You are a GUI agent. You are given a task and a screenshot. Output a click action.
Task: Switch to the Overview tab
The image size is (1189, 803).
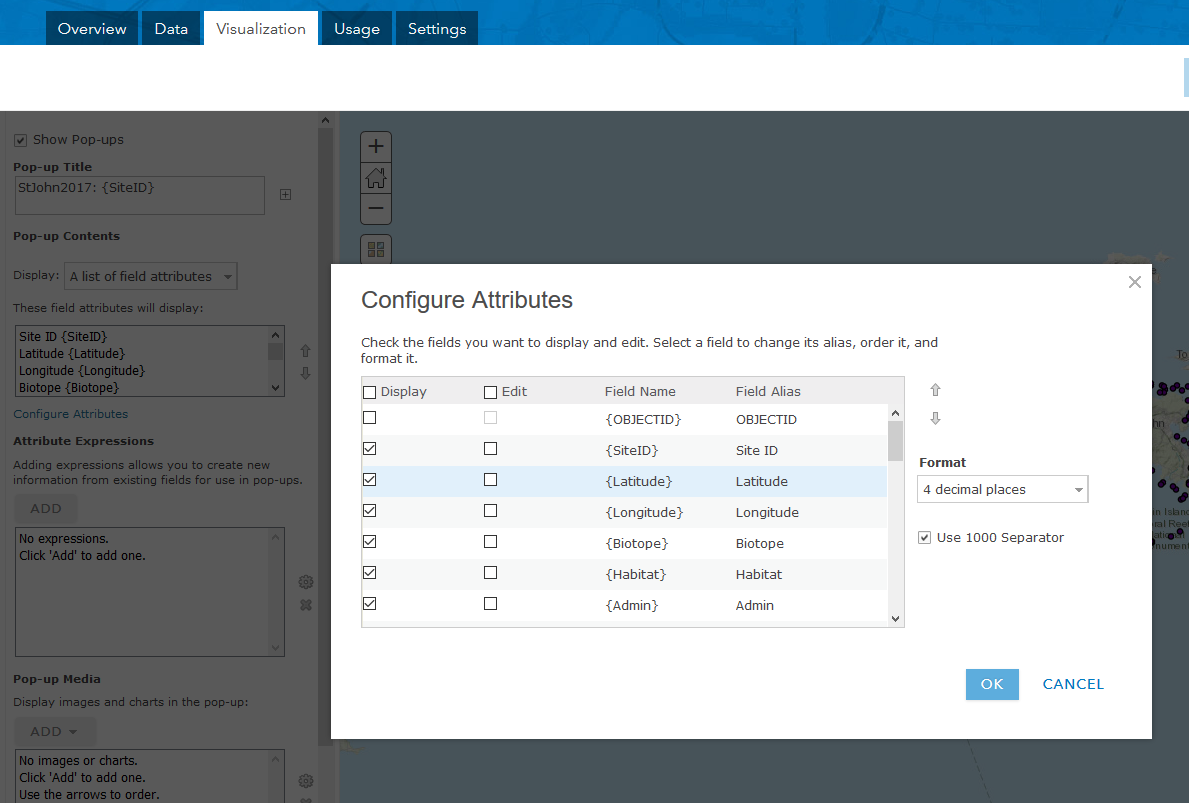(92, 29)
